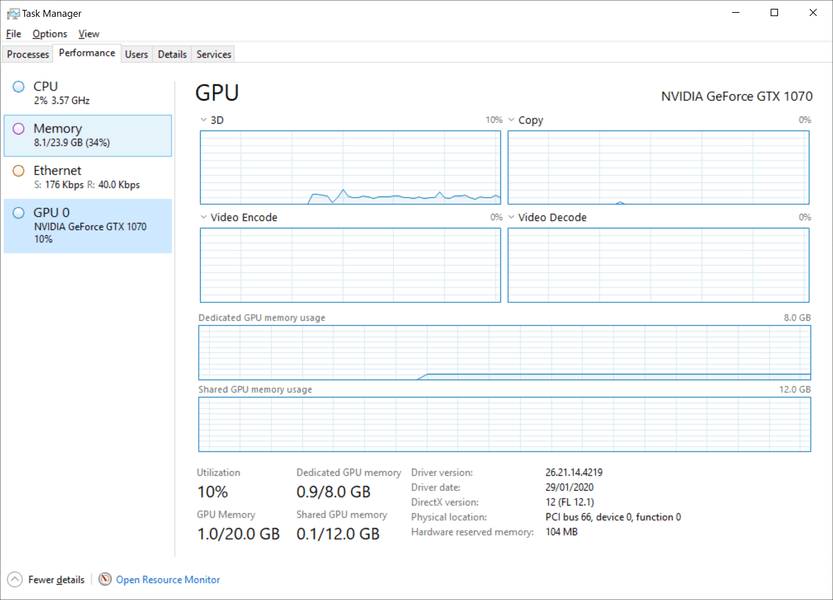Viewport: 833px width, 600px height.
Task: Click the CPU circle icon in sidebar
Action: (19, 87)
